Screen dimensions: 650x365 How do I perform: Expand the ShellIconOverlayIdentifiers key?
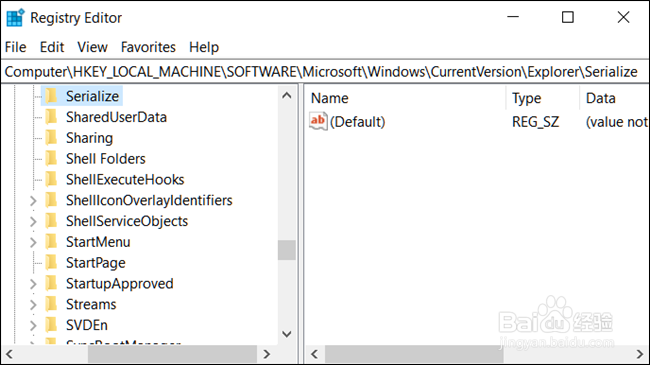coord(33,201)
